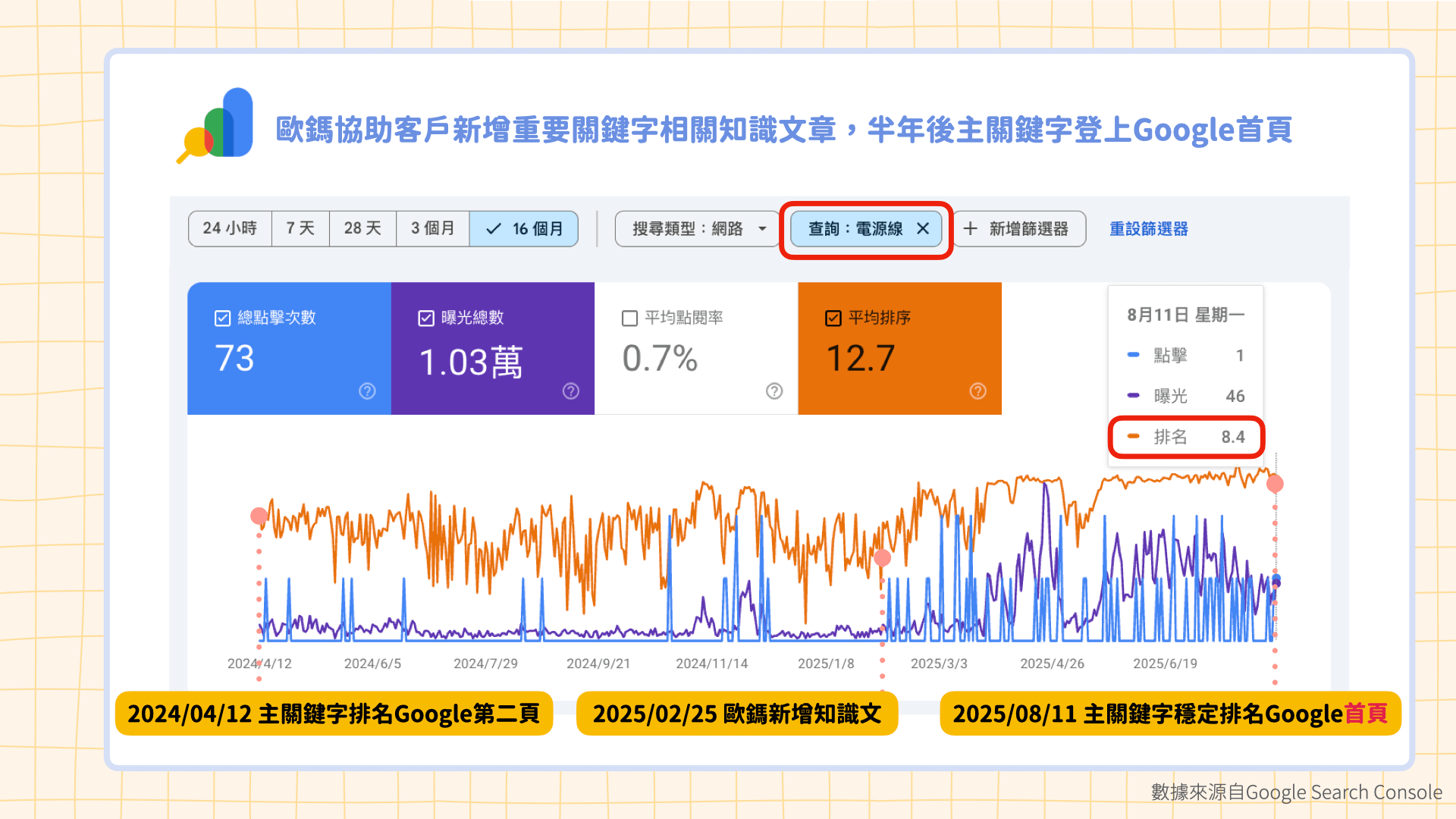Uncheck the 曝光總數 checkbox

tap(426, 318)
